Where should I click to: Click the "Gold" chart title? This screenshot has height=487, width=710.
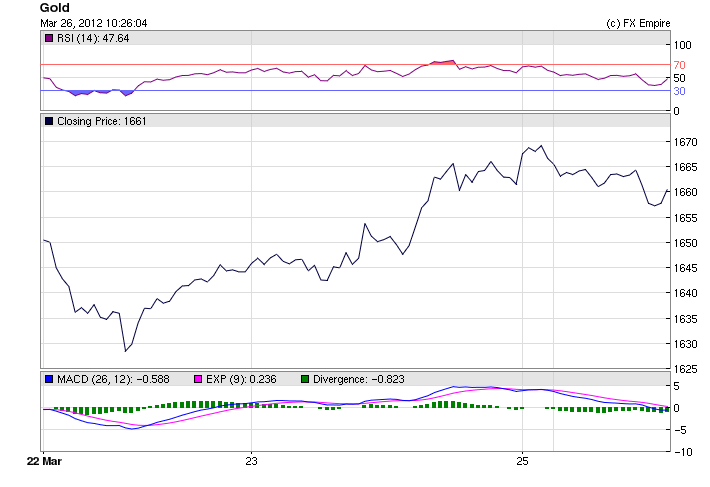point(54,8)
